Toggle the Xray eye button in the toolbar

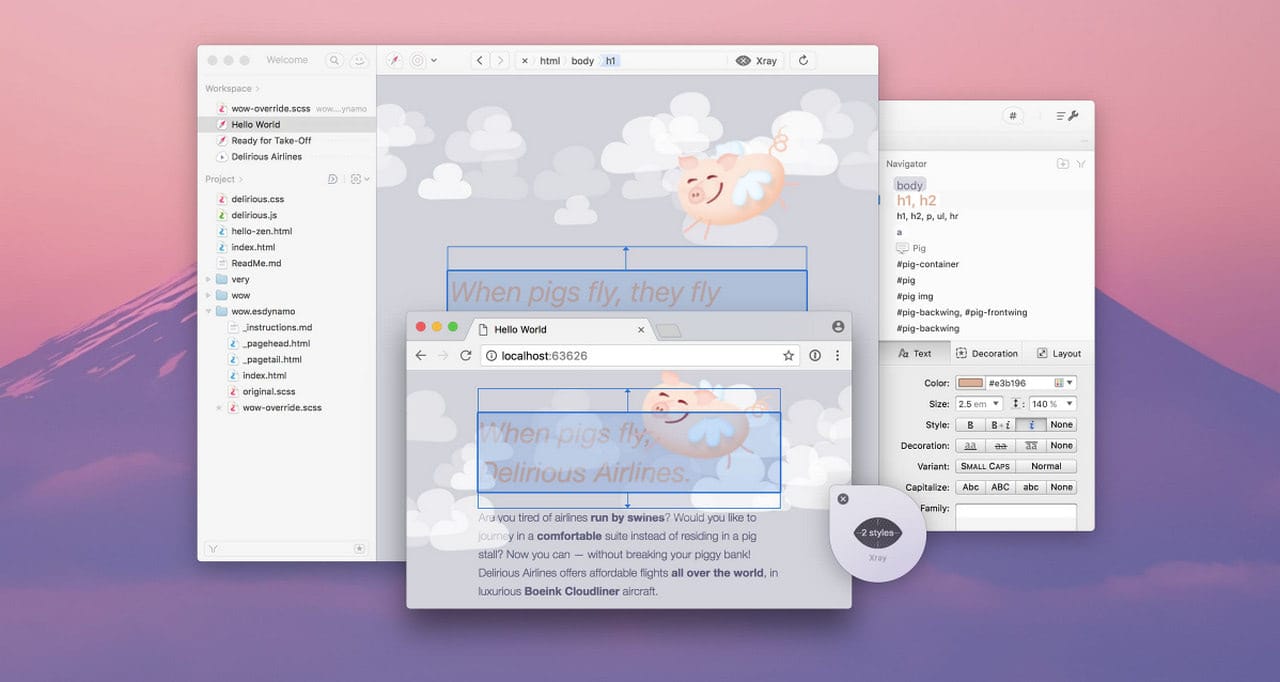coord(757,61)
